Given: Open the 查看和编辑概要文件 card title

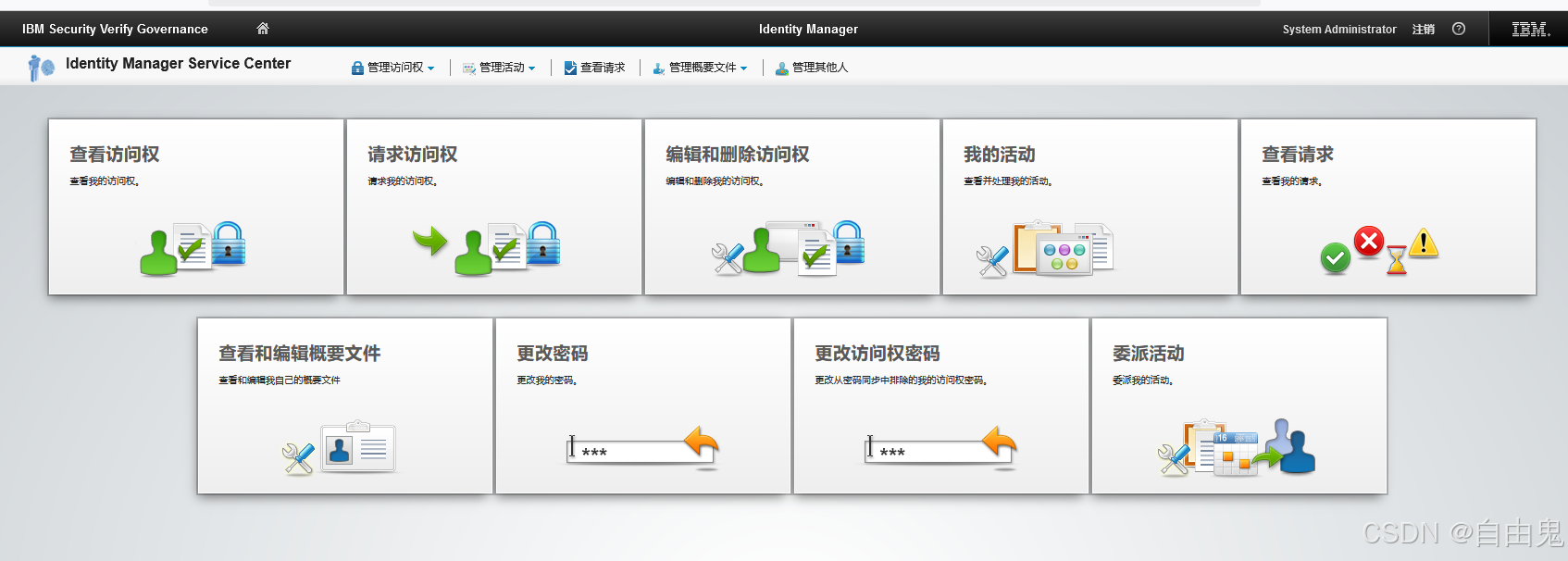Looking at the screenshot, I should (x=300, y=354).
